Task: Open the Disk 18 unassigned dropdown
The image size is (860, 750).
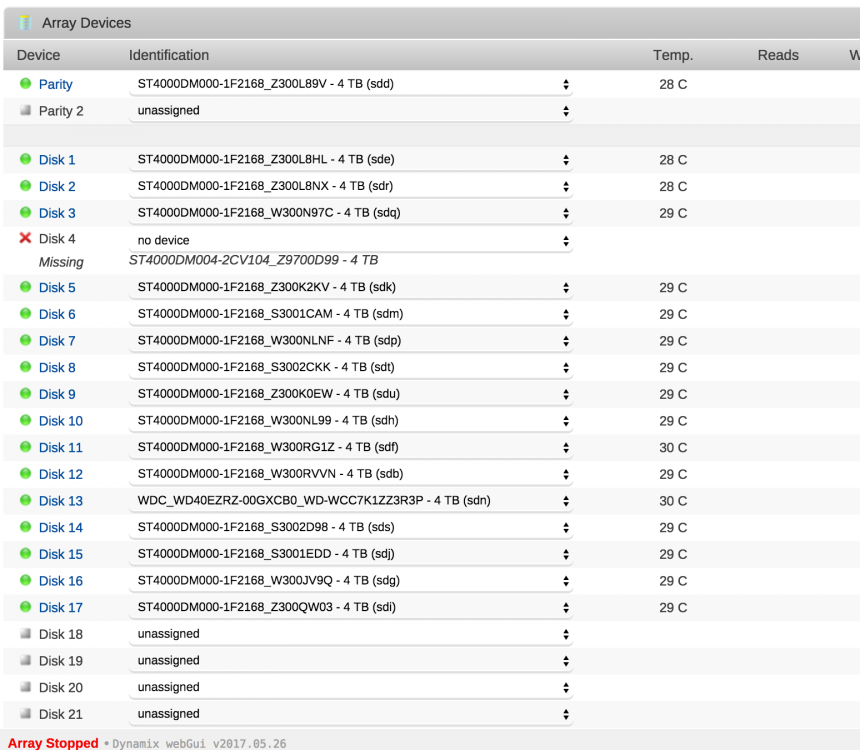Action: pos(351,634)
